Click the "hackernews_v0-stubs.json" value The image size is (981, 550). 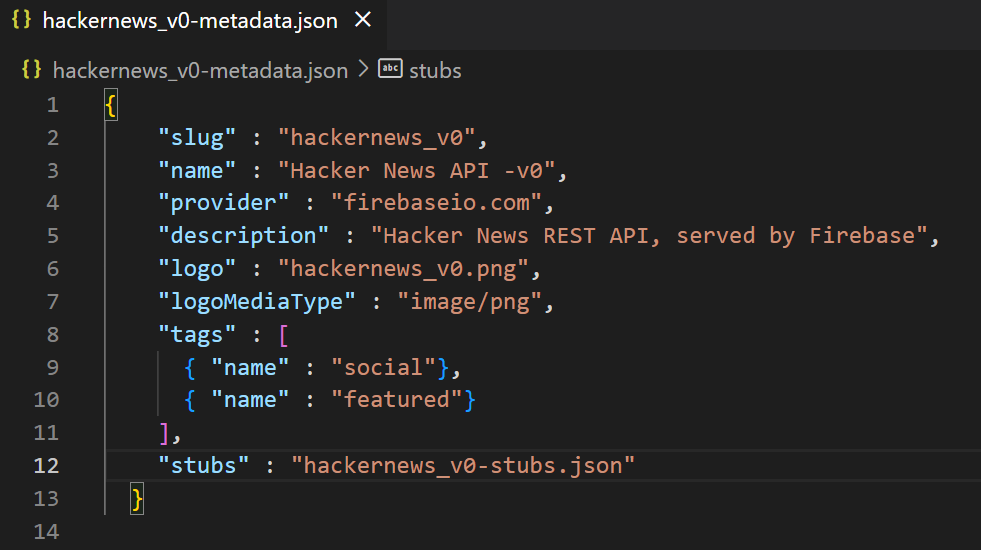[x=463, y=466]
